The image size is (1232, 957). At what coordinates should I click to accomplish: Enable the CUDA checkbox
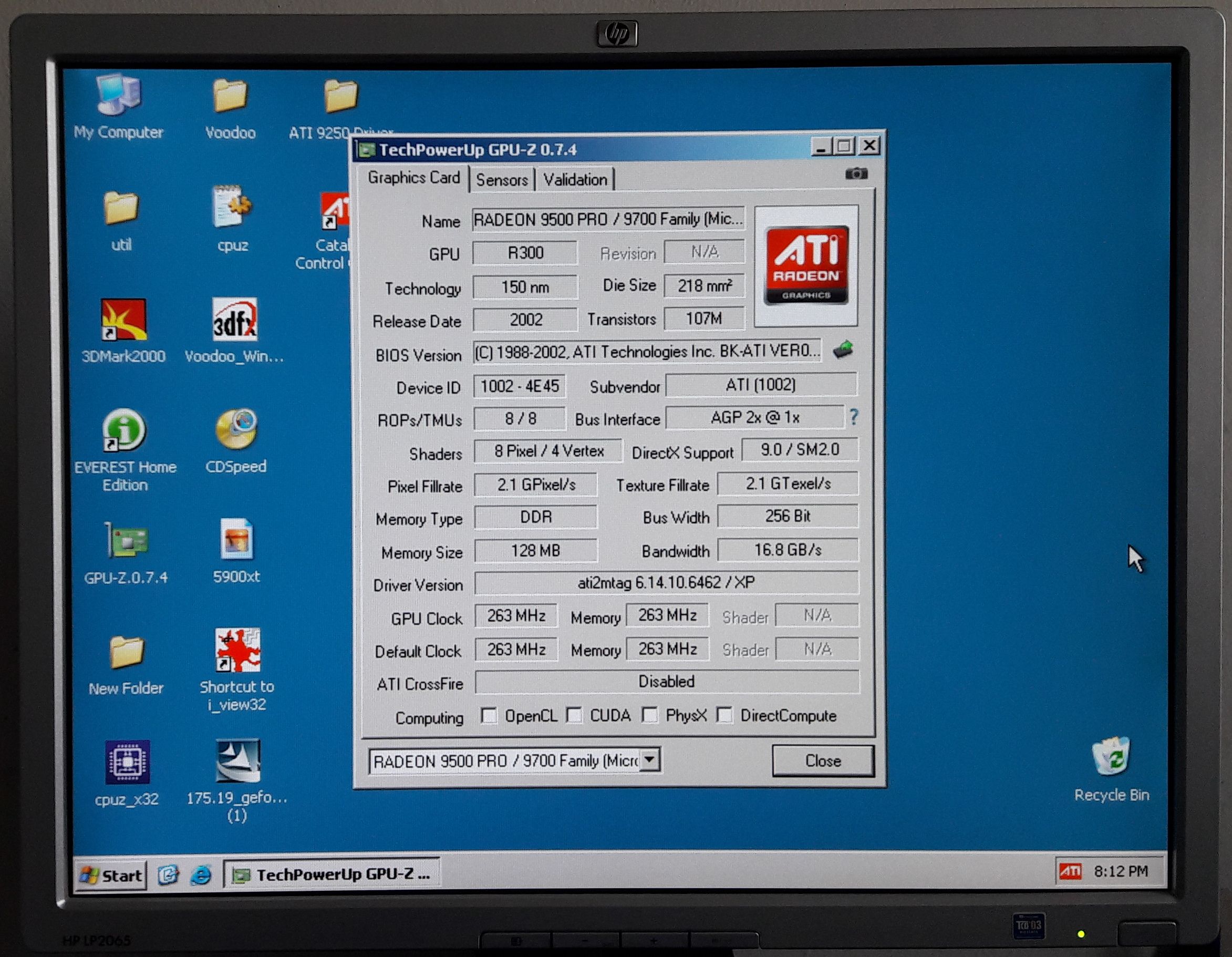pos(574,715)
